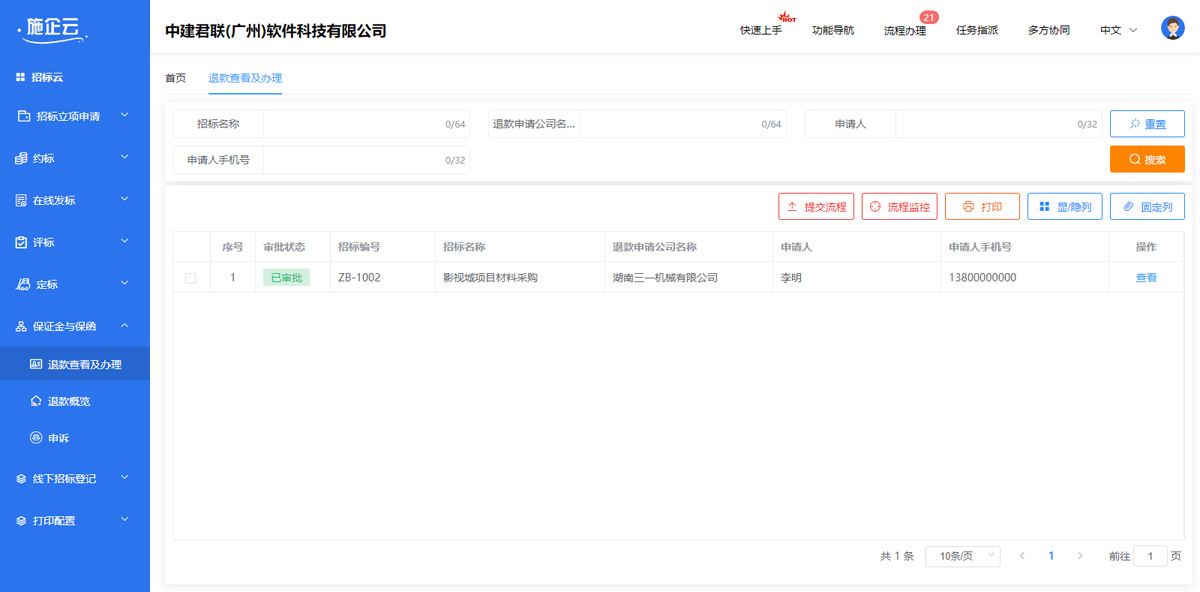Click the 定标 sidebar icon

[x=22, y=284]
